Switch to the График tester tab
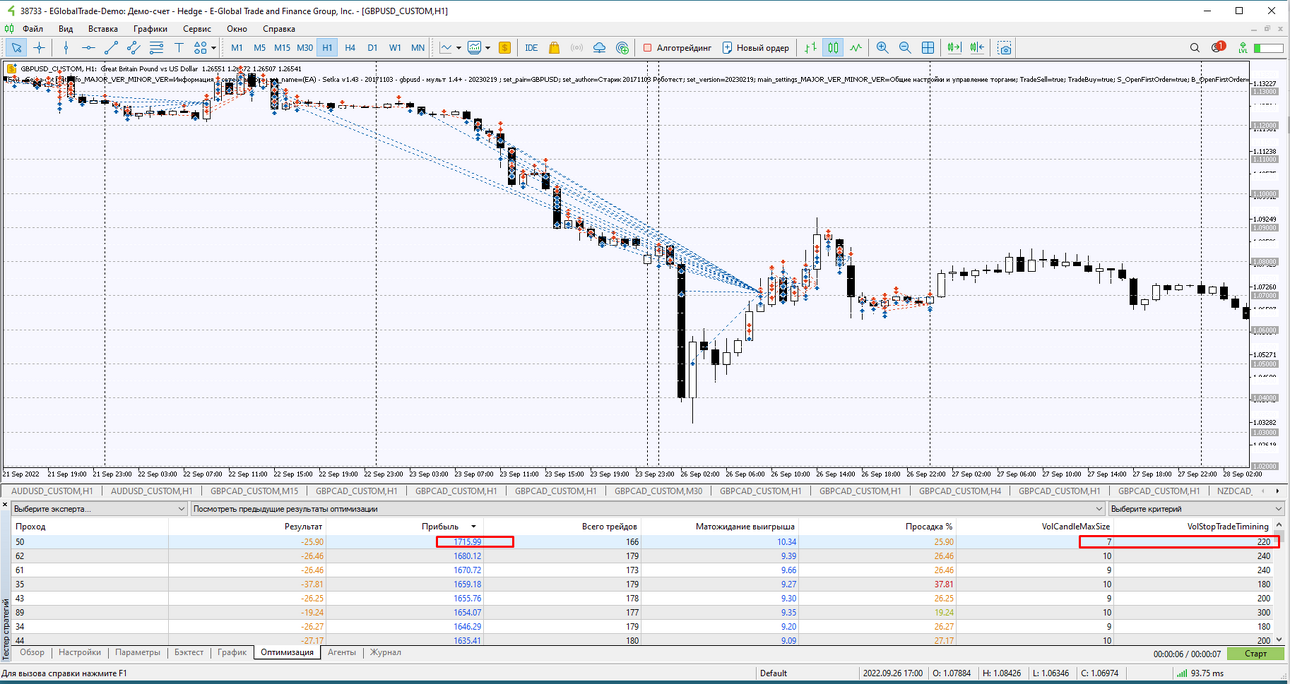 pos(232,652)
